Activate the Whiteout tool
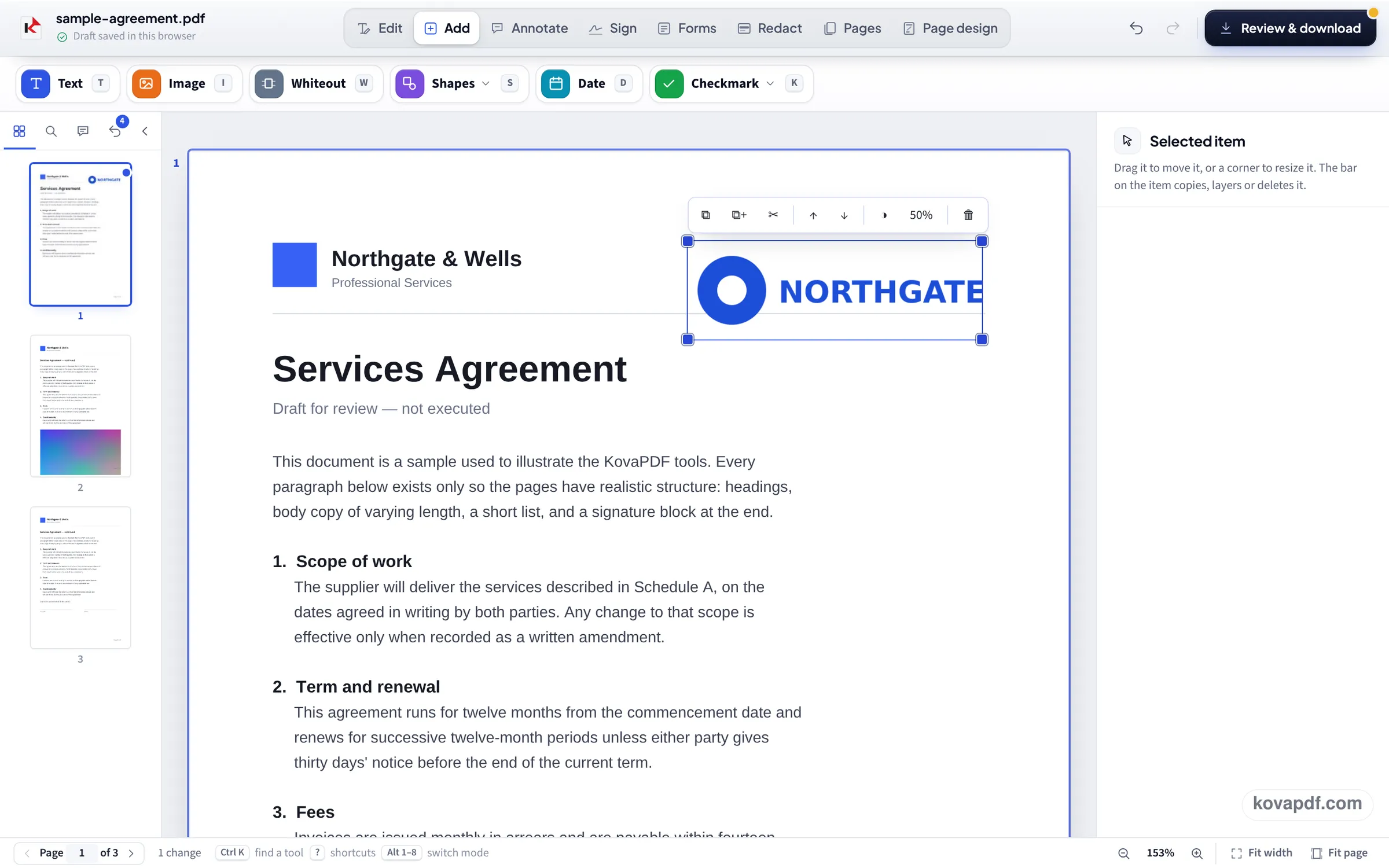This screenshot has width=1389, height=868. (316, 83)
